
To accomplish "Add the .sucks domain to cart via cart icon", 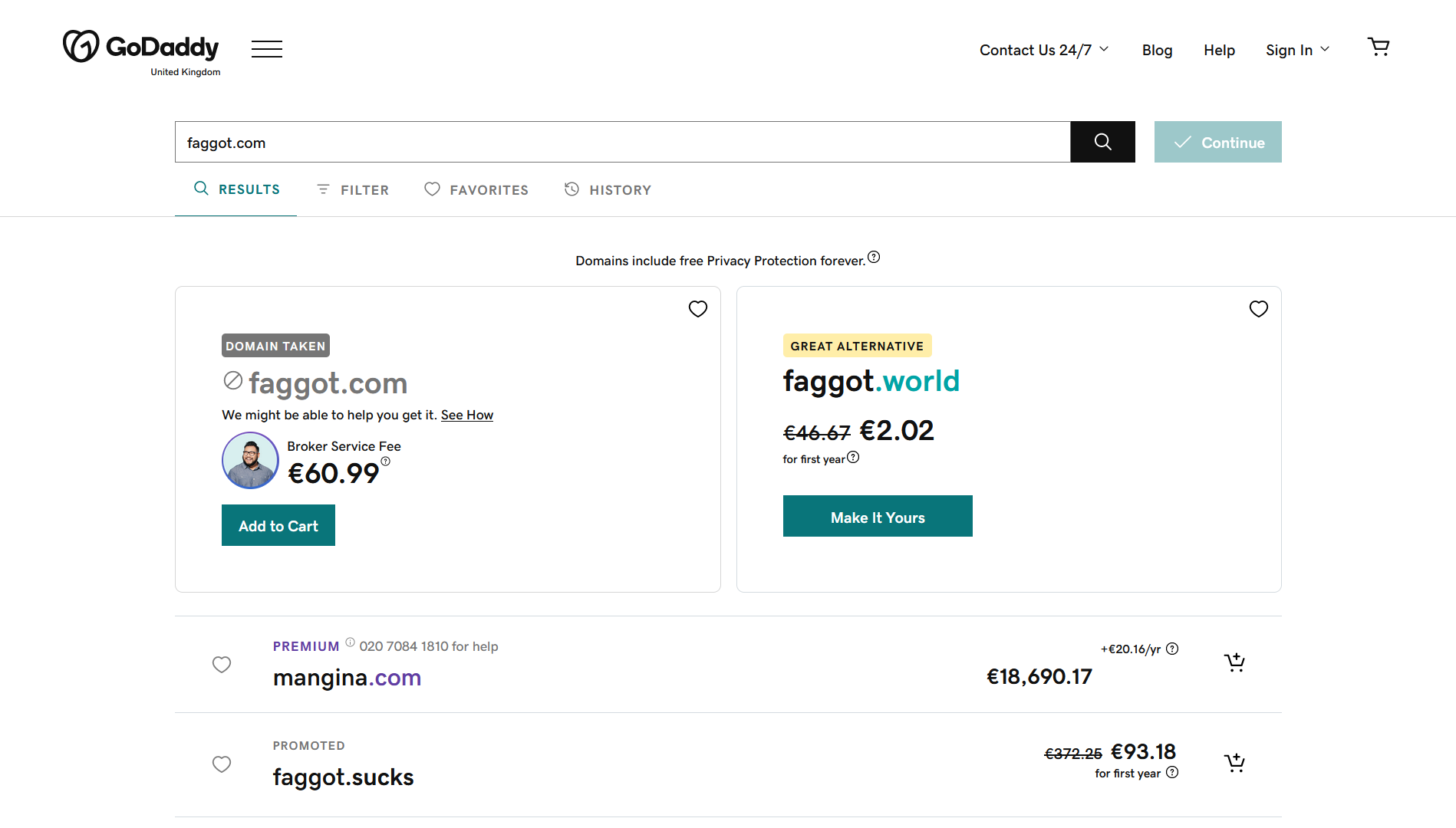I will tap(1234, 763).
